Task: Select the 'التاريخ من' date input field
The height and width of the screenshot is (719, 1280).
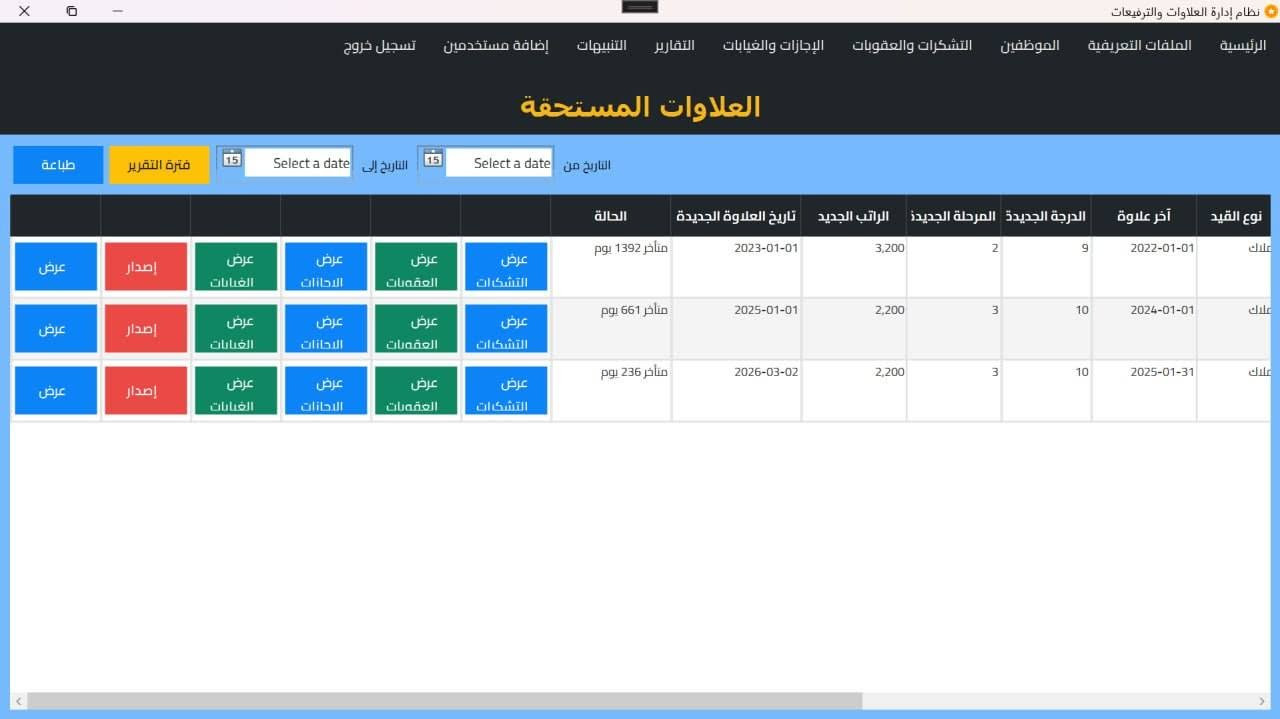Action: point(499,163)
